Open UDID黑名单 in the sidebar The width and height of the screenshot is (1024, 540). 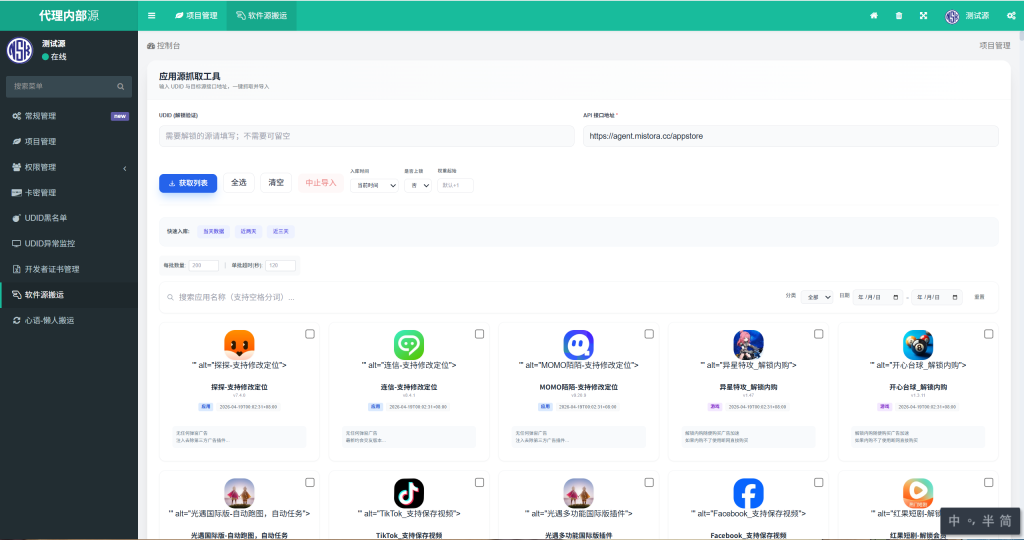69,218
